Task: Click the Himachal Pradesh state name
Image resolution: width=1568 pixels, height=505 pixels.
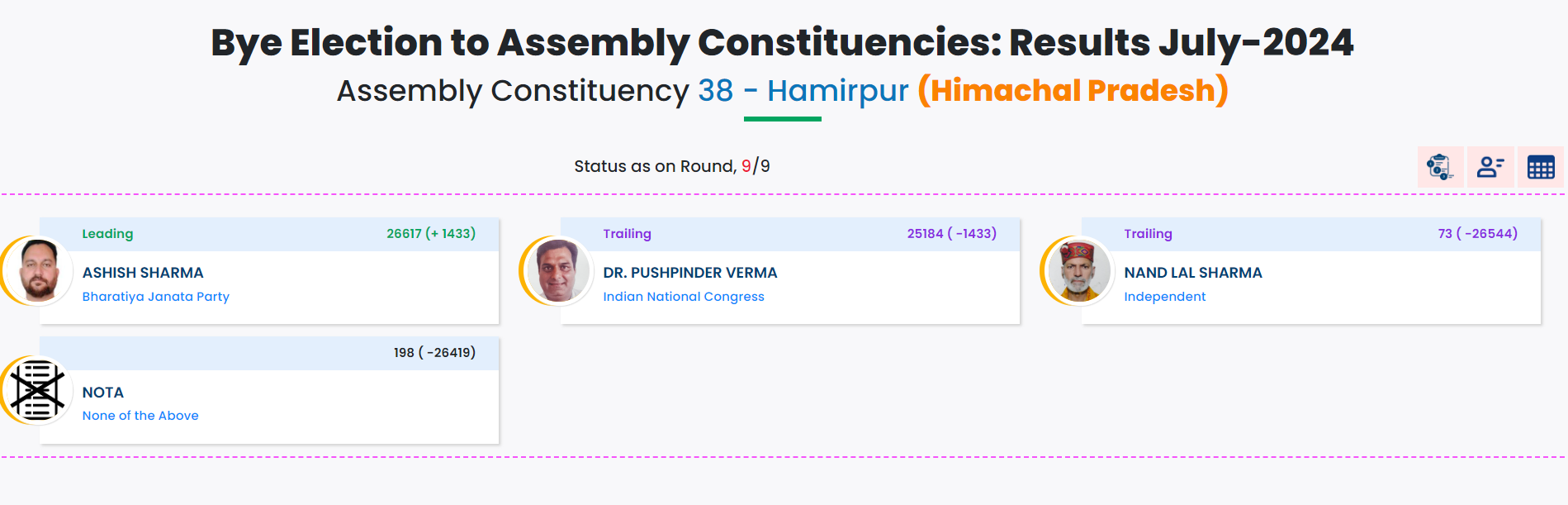Action: (1073, 91)
